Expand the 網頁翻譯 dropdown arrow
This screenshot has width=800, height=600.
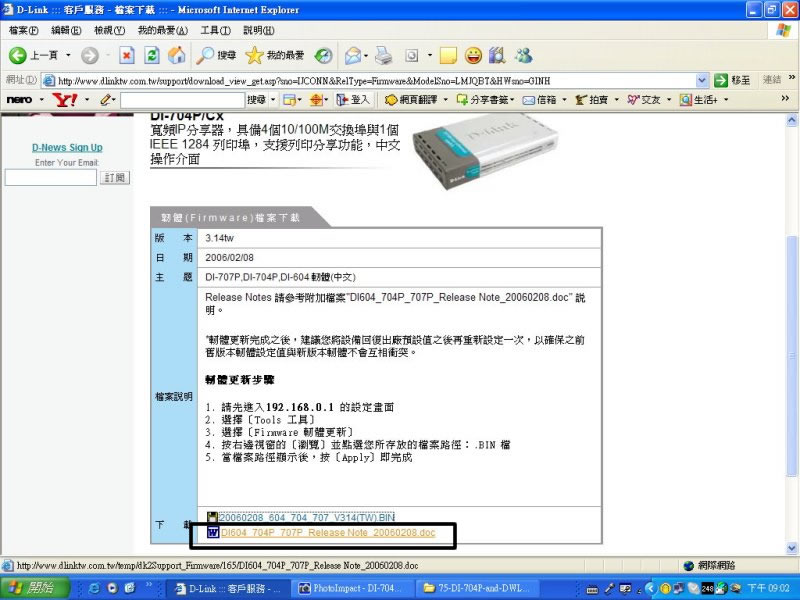445,99
